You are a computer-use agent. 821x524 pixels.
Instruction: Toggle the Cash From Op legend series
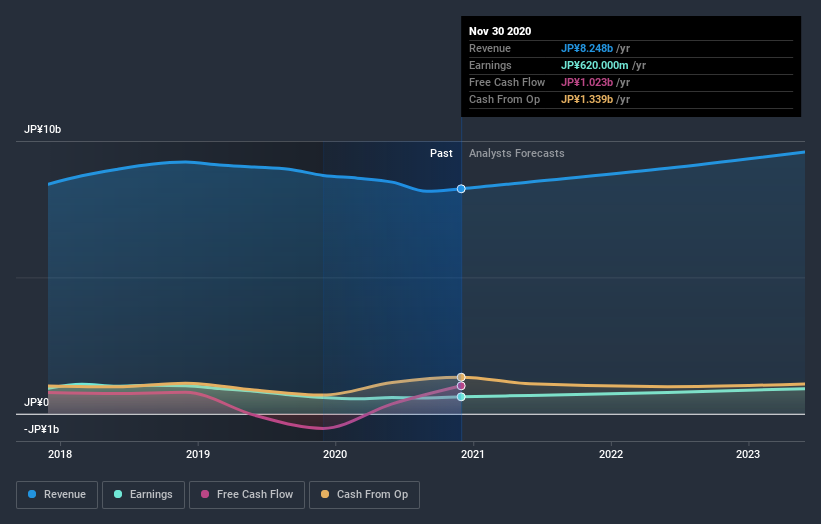pyautogui.click(x=364, y=495)
